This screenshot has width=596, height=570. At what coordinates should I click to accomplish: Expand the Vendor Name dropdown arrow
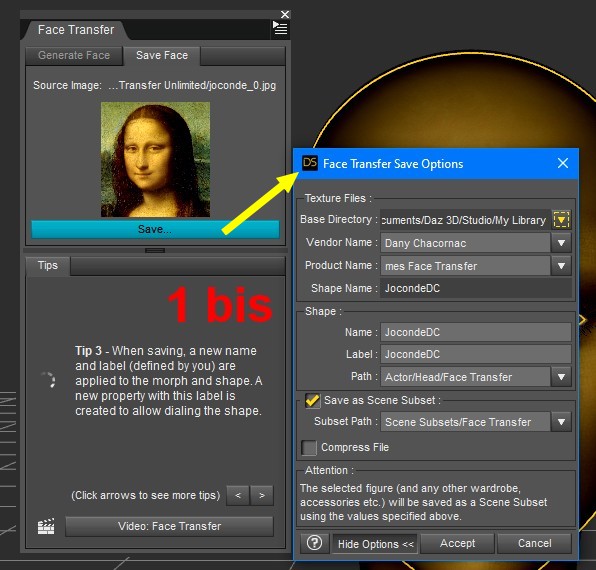[x=561, y=243]
